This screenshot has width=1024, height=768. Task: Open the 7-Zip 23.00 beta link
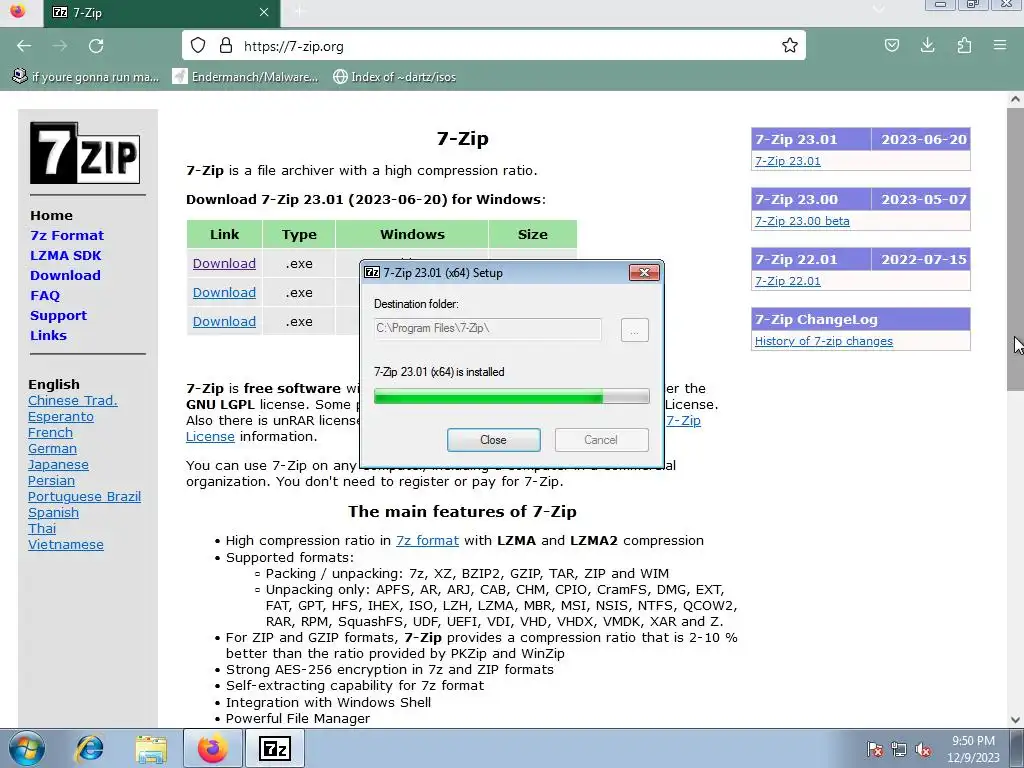pos(802,221)
